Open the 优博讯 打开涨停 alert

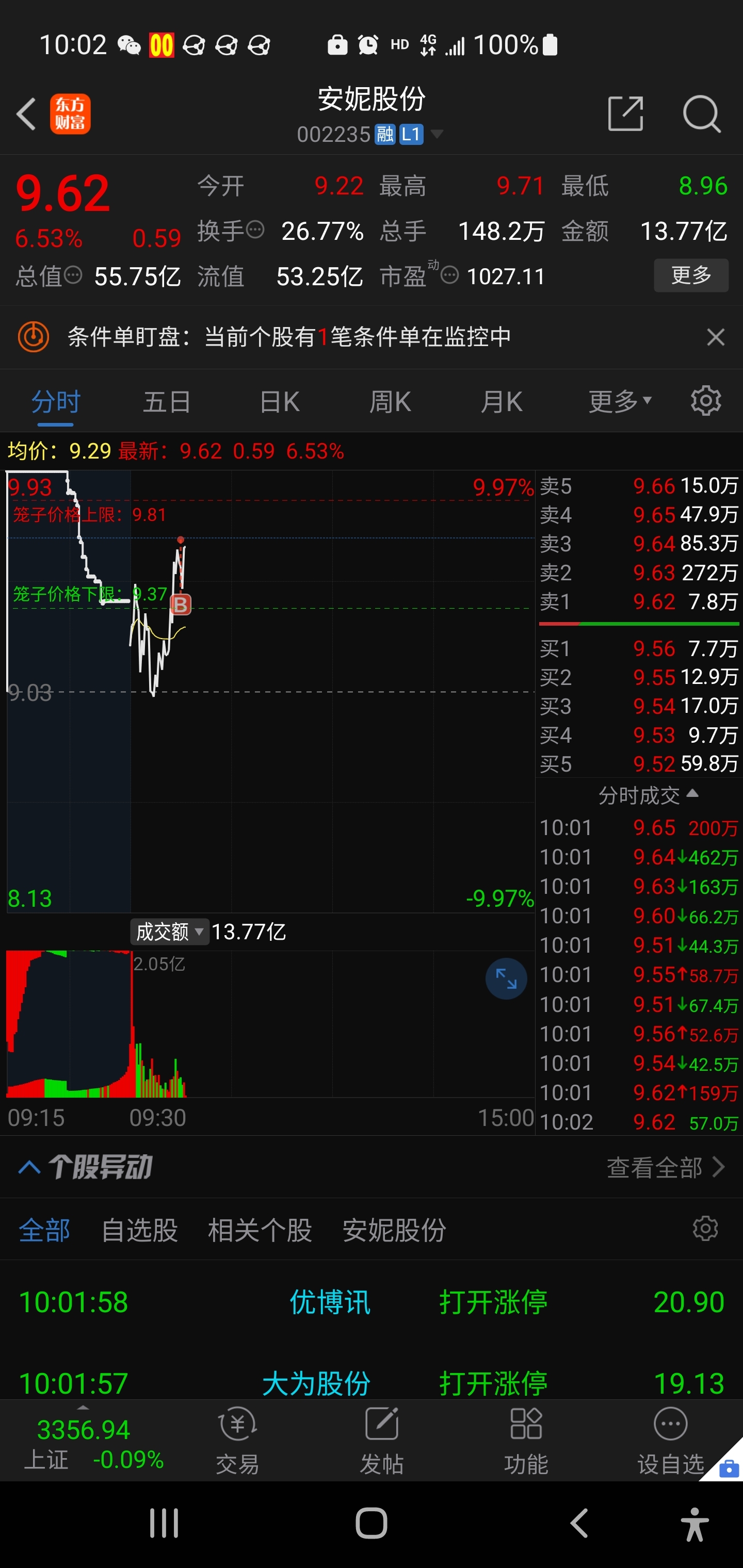pyautogui.click(x=372, y=1302)
